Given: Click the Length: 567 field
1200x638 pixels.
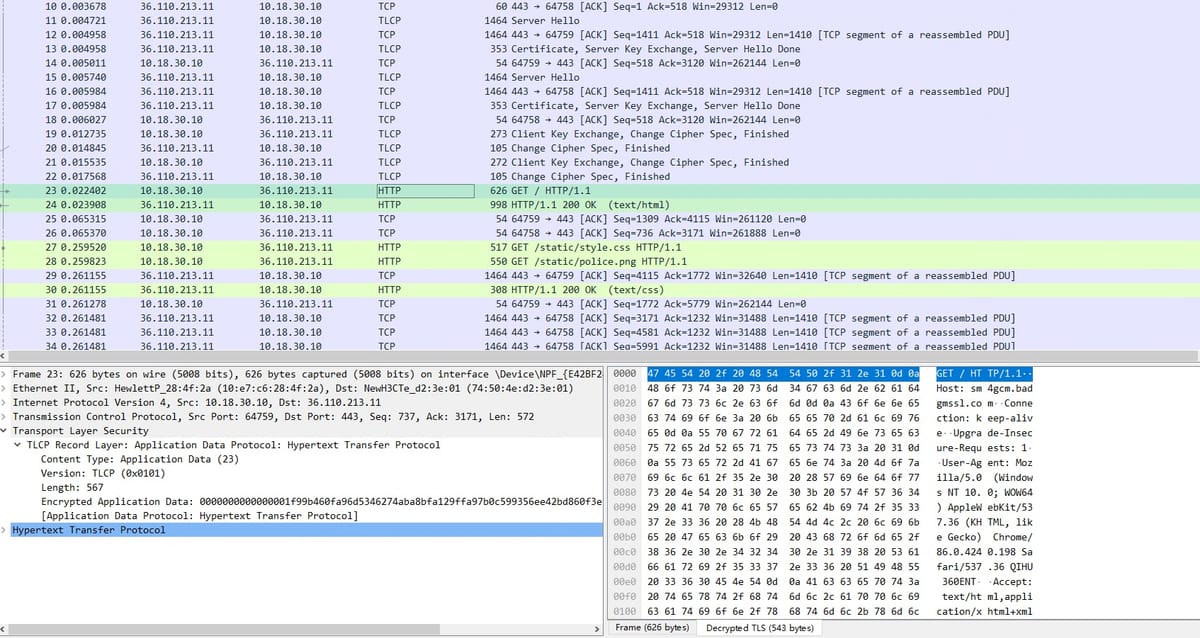Looking at the screenshot, I should coord(75,487).
